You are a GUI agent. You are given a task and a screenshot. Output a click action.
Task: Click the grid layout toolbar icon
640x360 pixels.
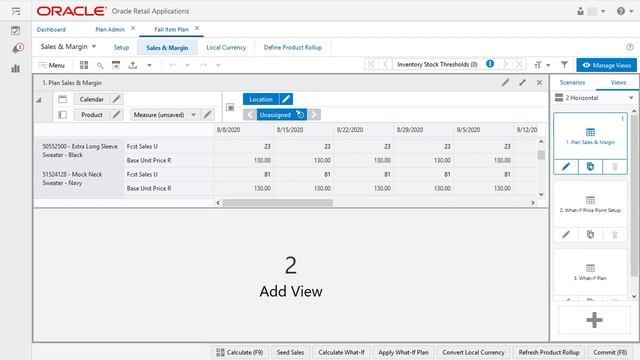coord(84,65)
